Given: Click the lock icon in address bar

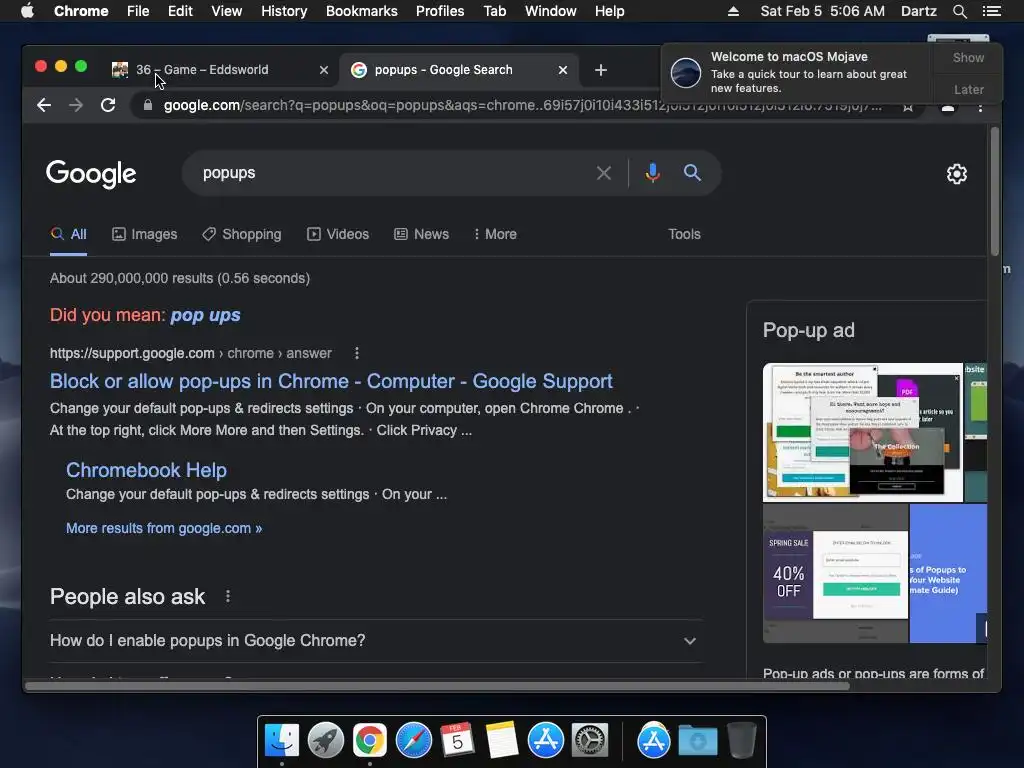Looking at the screenshot, I should click(x=148, y=105).
